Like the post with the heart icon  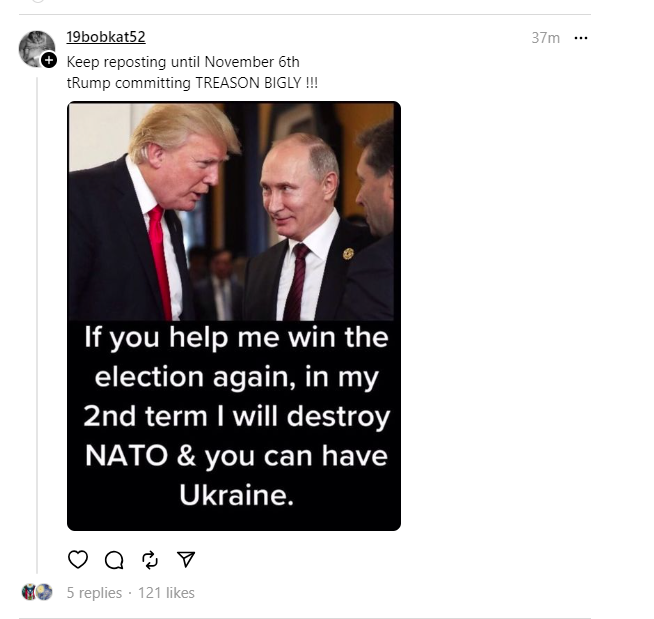[x=78, y=560]
